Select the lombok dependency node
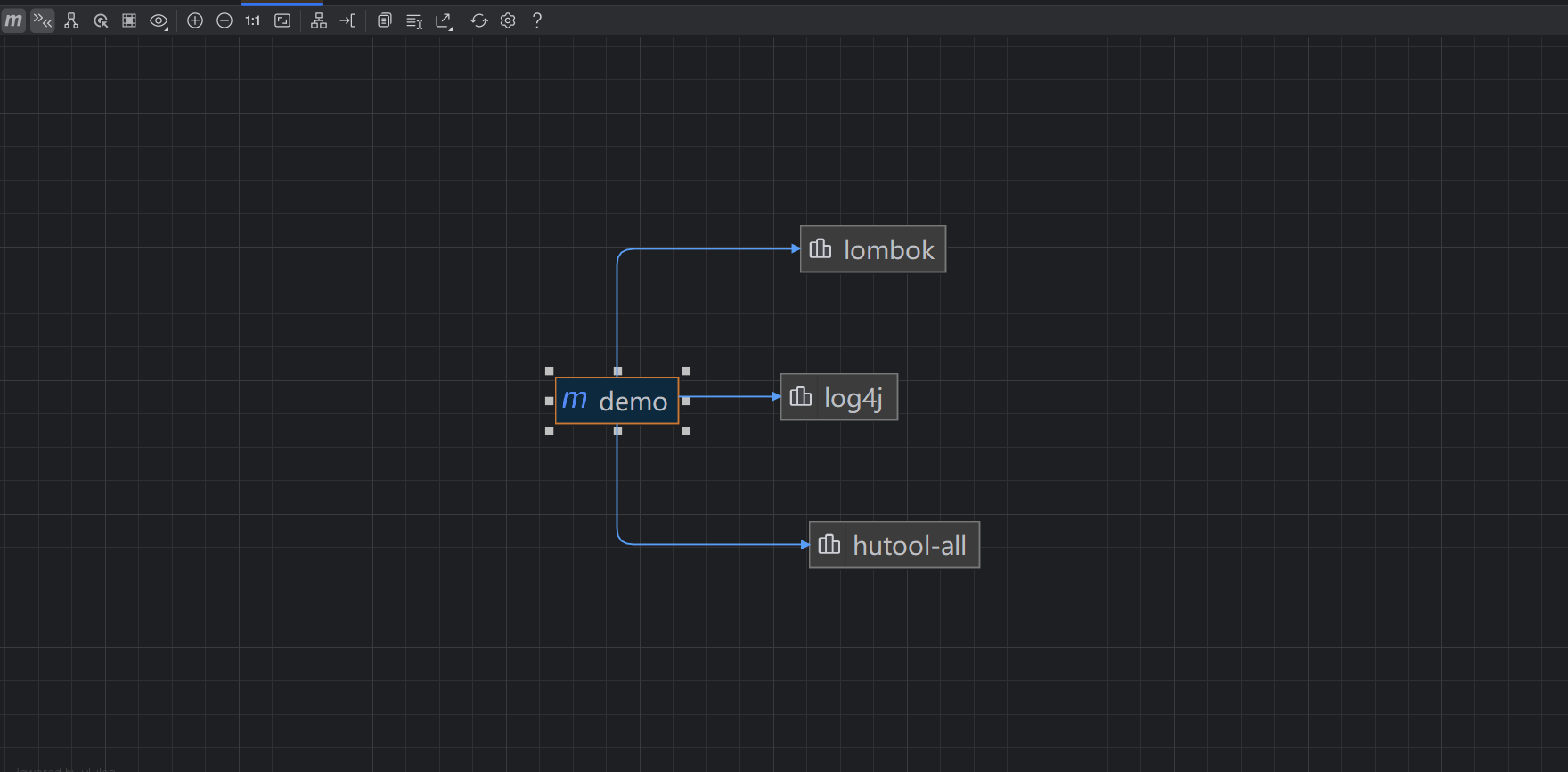Screen dimensions: 1568x772 coord(873,249)
